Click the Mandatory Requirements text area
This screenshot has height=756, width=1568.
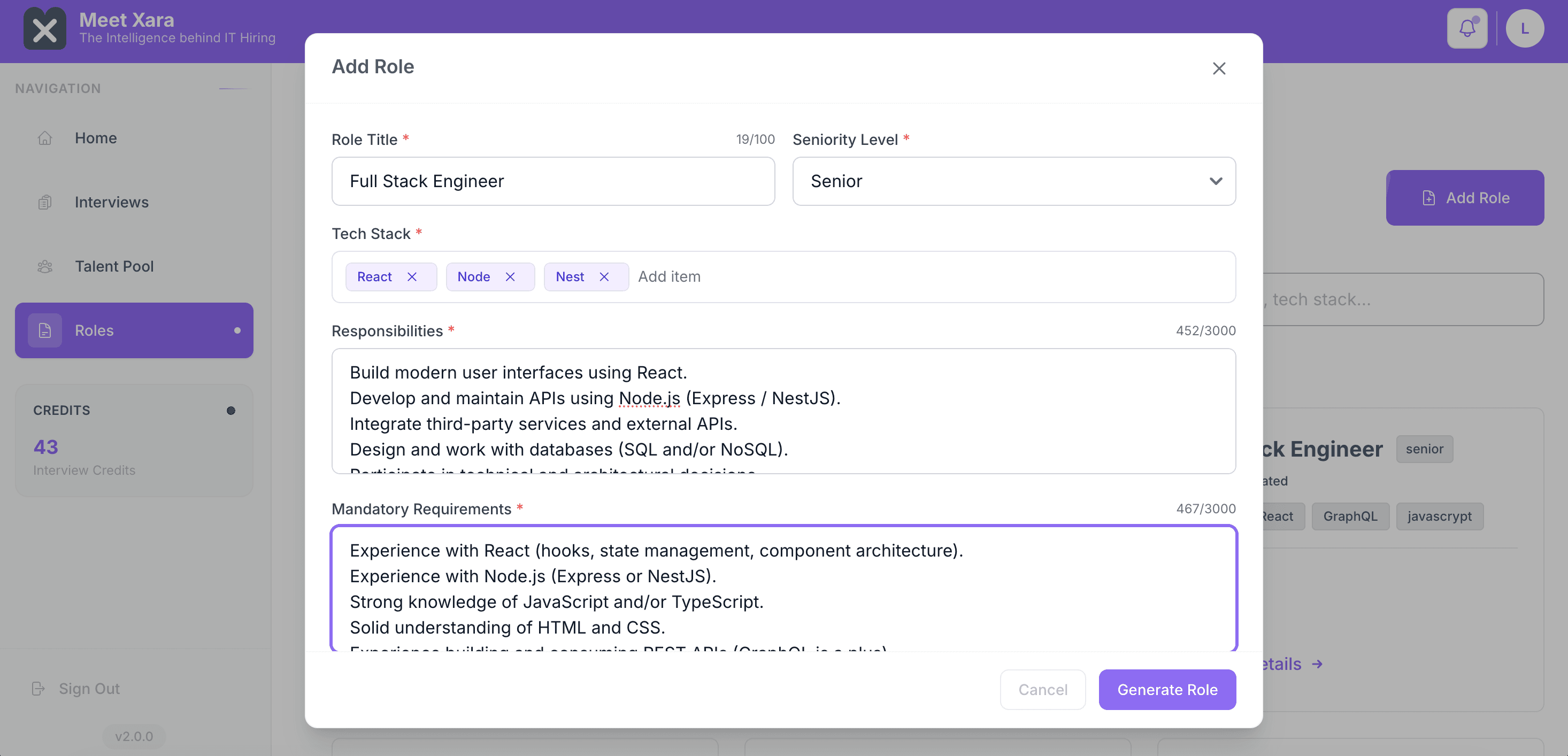click(x=783, y=588)
